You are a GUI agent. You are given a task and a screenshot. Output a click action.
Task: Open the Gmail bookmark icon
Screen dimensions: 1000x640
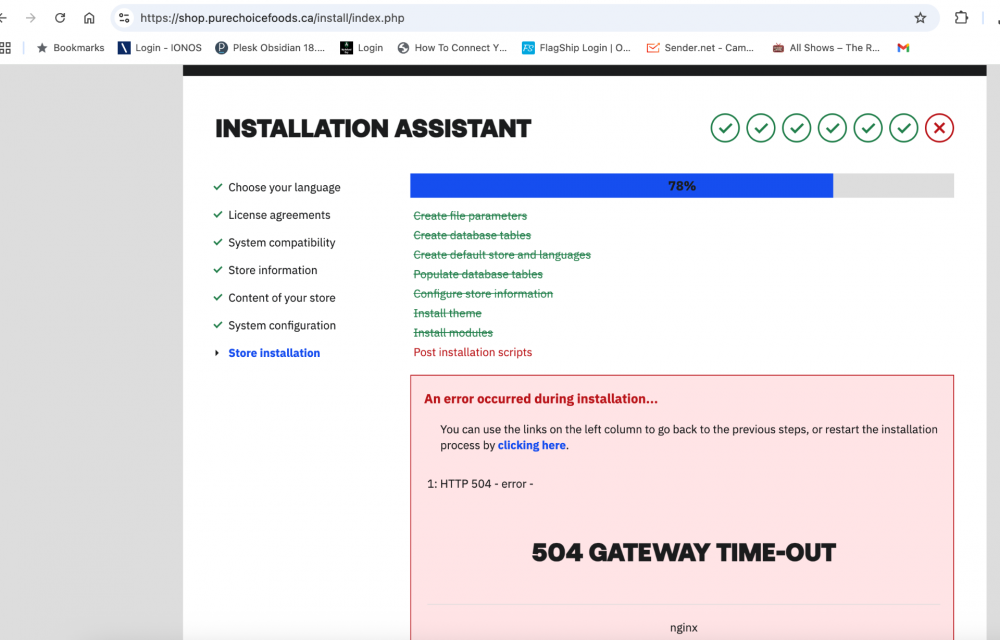(x=903, y=48)
